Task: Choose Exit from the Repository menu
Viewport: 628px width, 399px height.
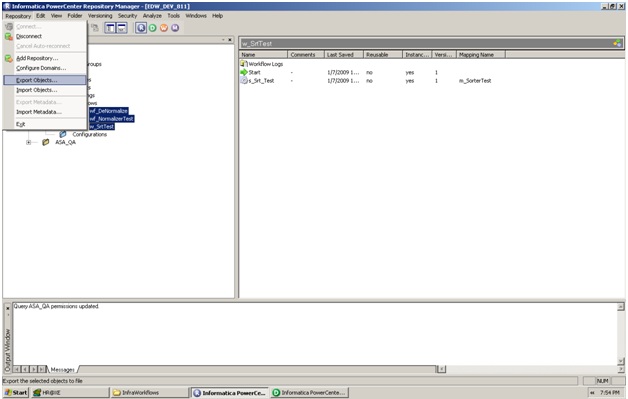Action: pyautogui.click(x=45, y=124)
